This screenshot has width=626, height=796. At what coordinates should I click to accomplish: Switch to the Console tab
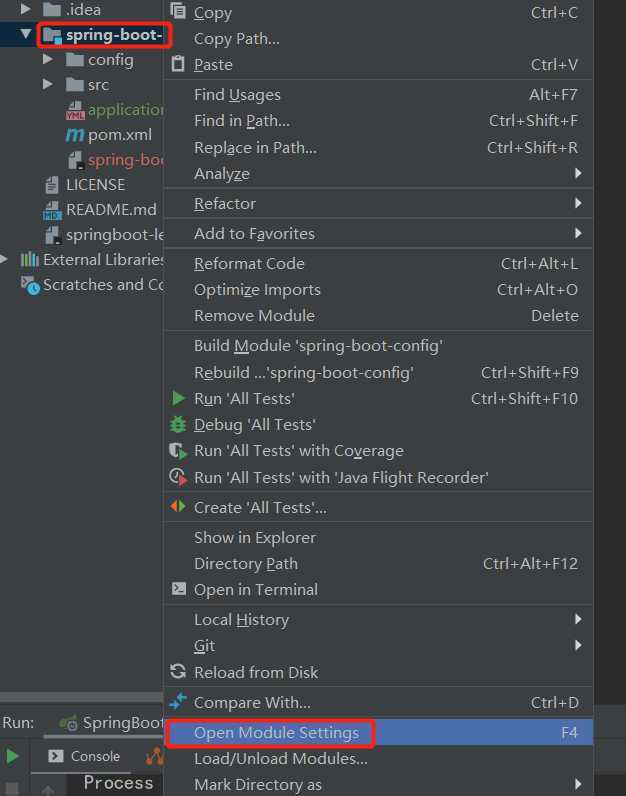84,756
